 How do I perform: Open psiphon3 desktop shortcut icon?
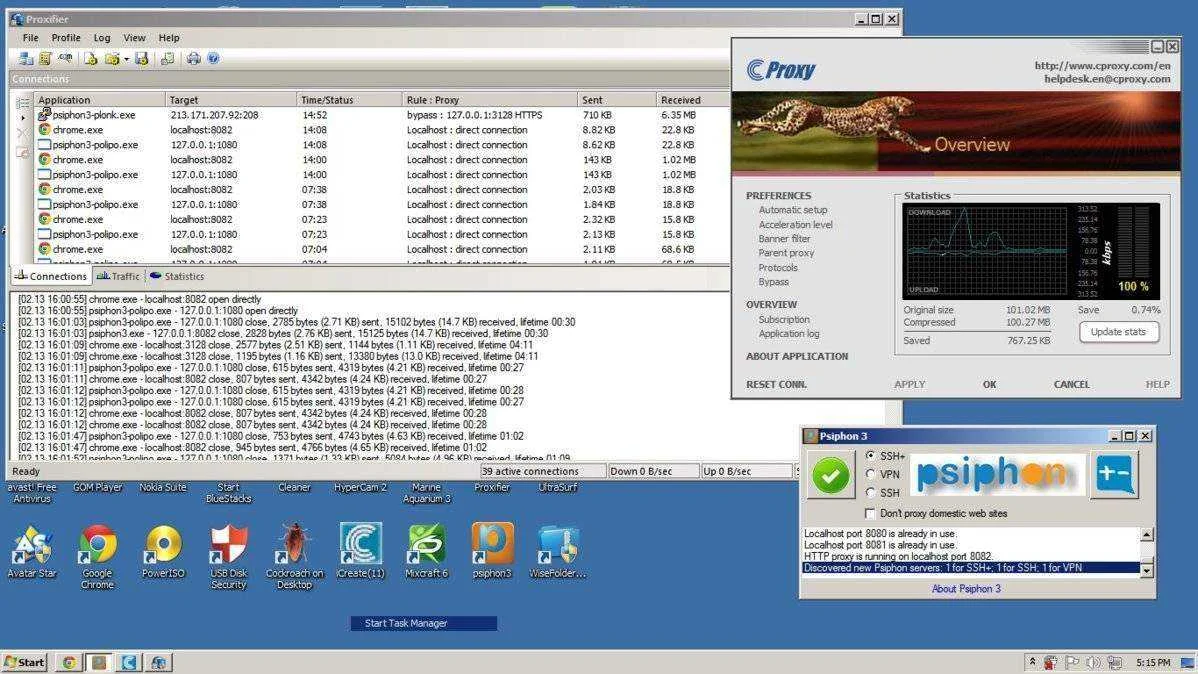coord(492,550)
